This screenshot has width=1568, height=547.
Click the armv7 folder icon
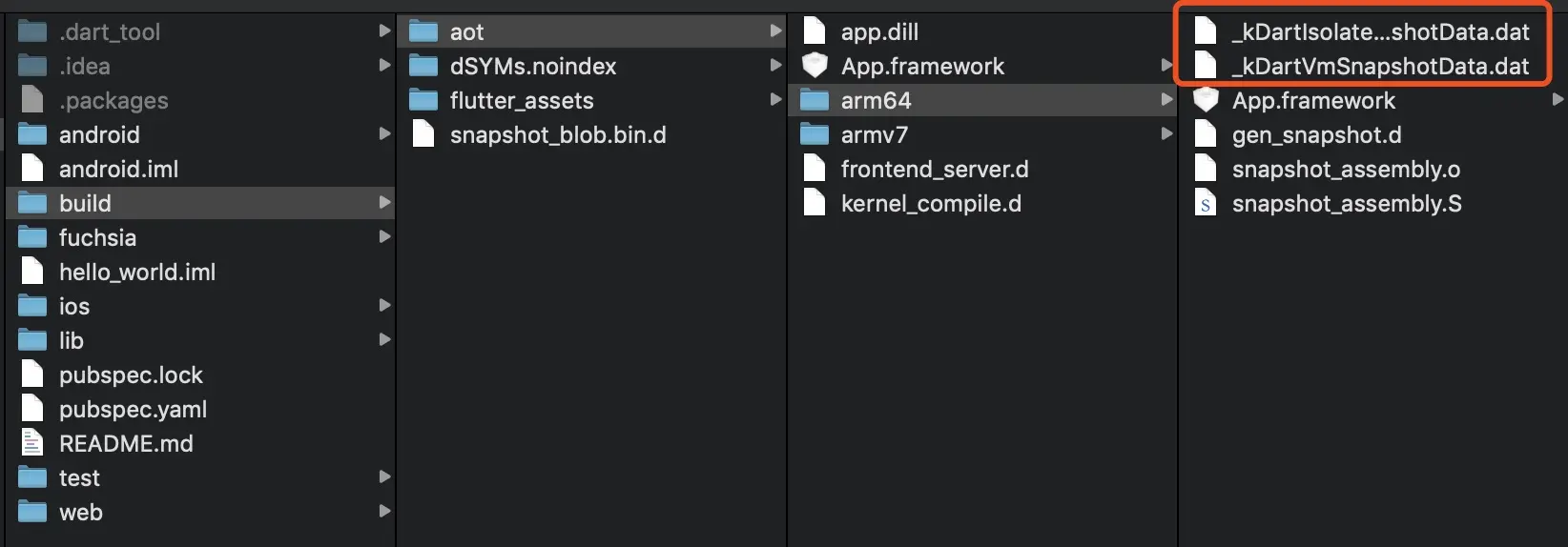click(x=815, y=134)
